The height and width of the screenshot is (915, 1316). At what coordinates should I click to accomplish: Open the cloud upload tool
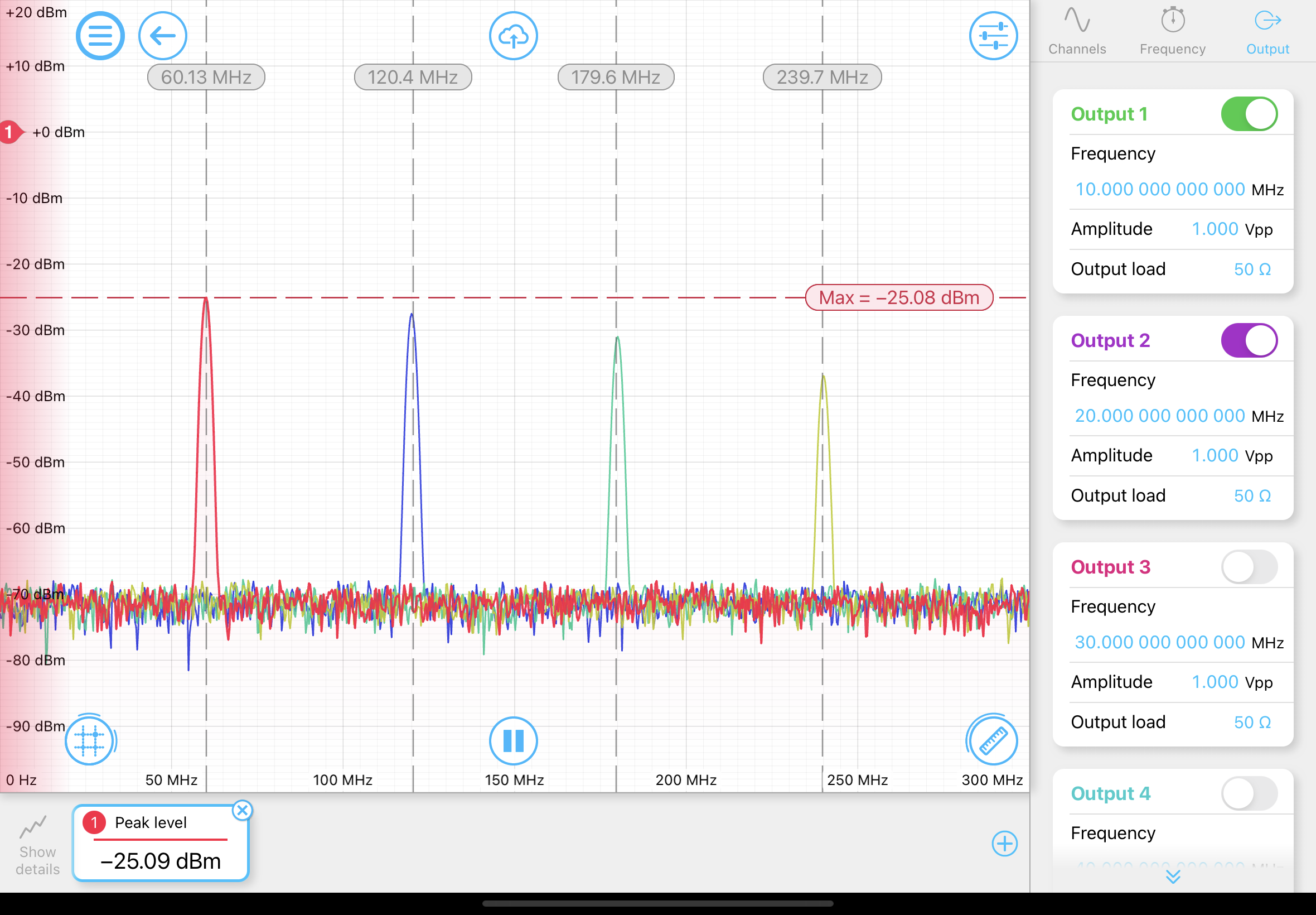click(514, 36)
